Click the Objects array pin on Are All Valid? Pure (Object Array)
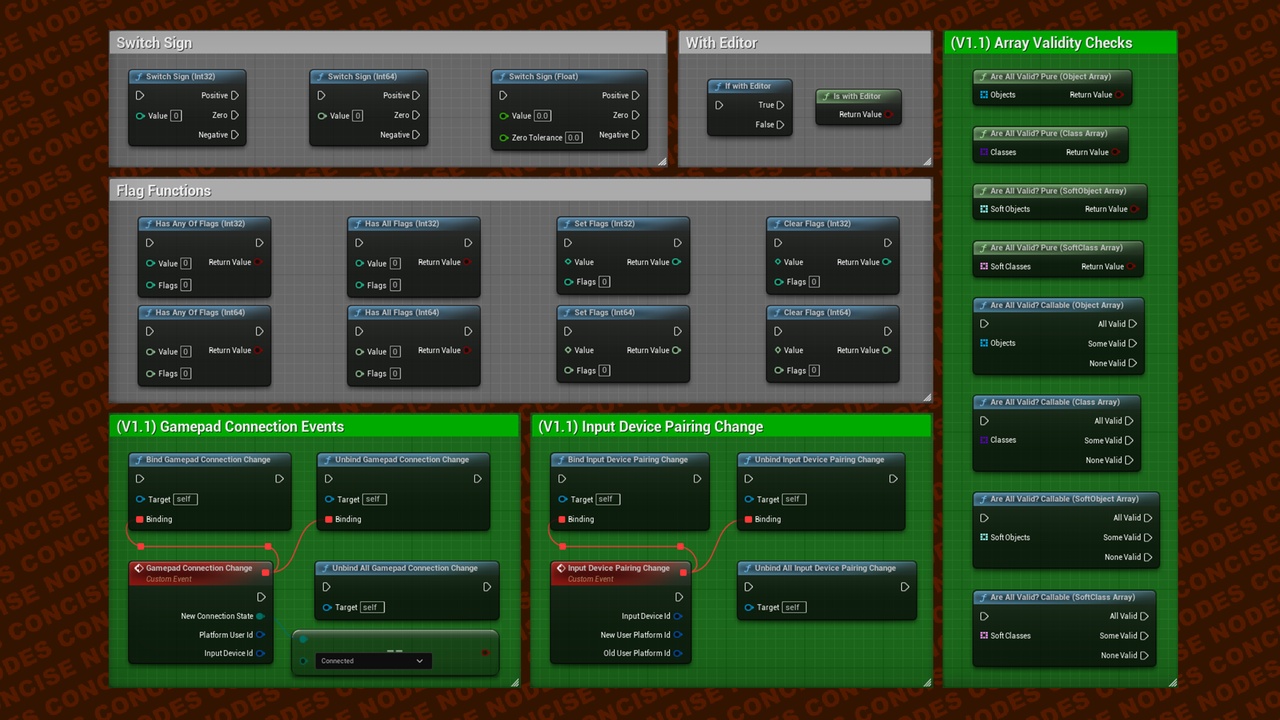1280x720 pixels. 984,95
